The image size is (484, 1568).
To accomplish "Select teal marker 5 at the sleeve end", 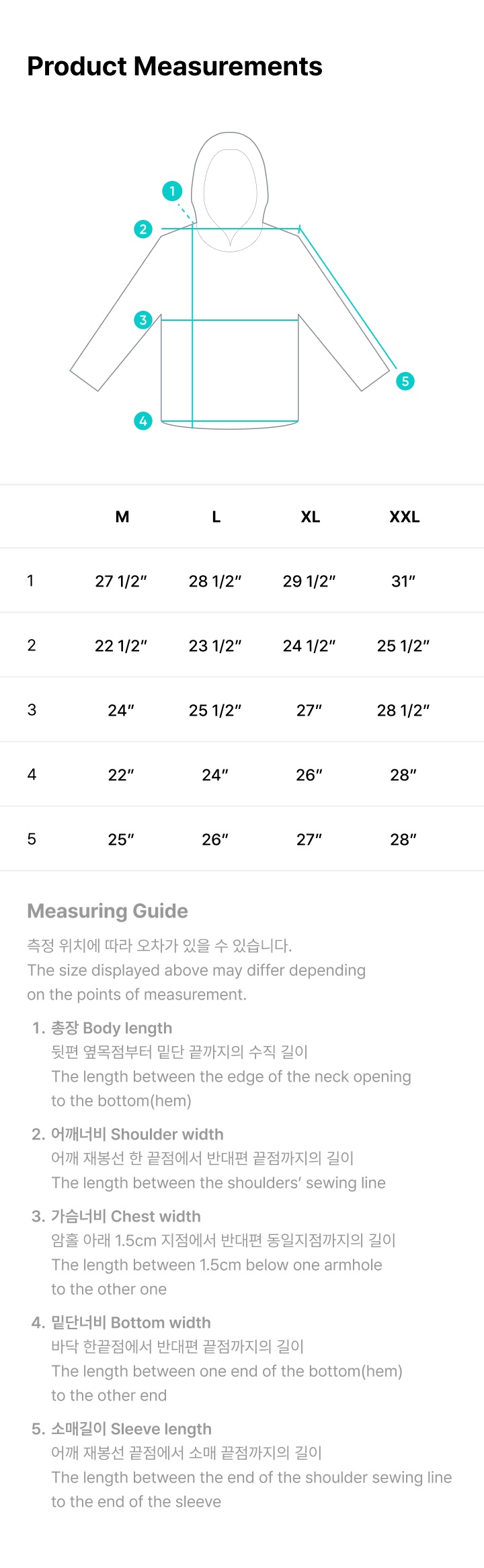I will [x=405, y=381].
